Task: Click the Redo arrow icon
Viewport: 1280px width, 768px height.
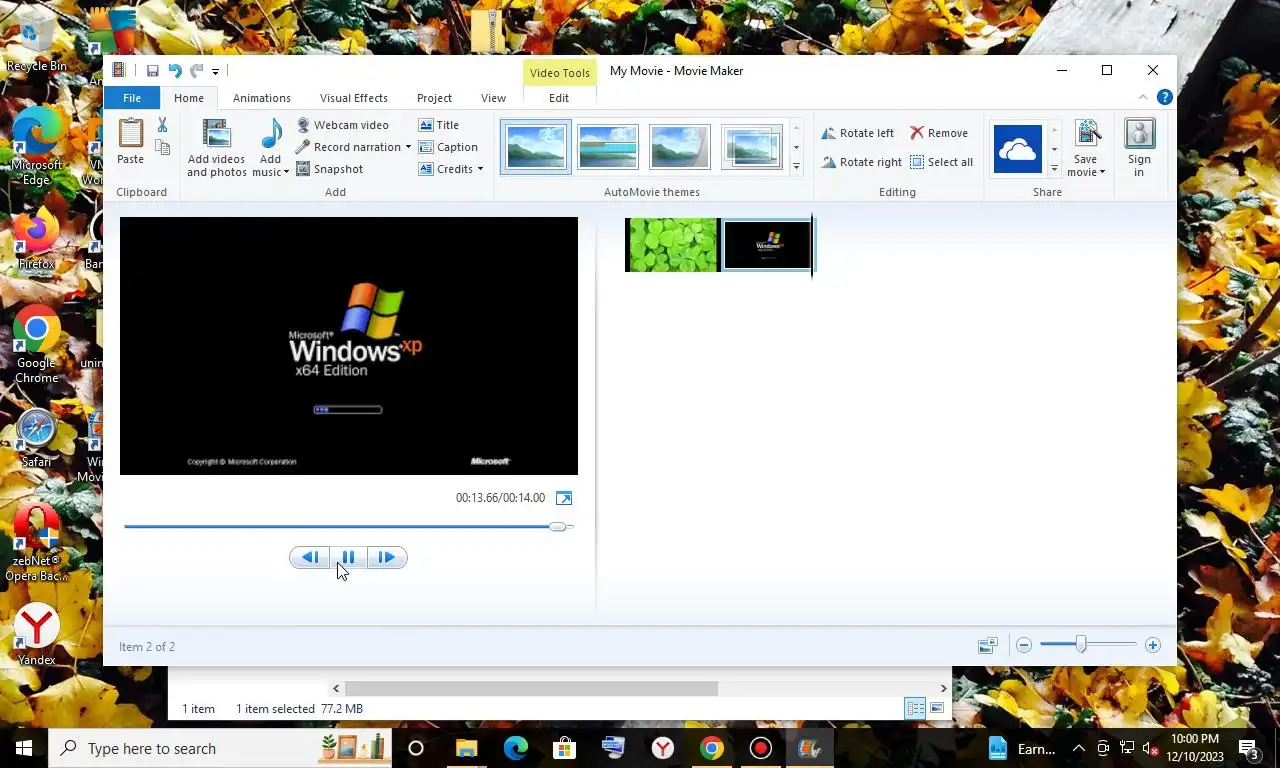Action: pos(196,71)
